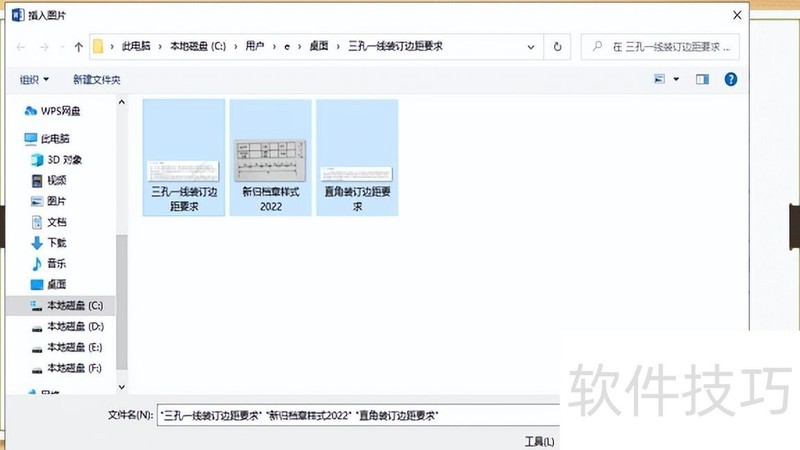This screenshot has width=800, height=450.
Task: Open the help question mark icon
Action: coord(731,79)
